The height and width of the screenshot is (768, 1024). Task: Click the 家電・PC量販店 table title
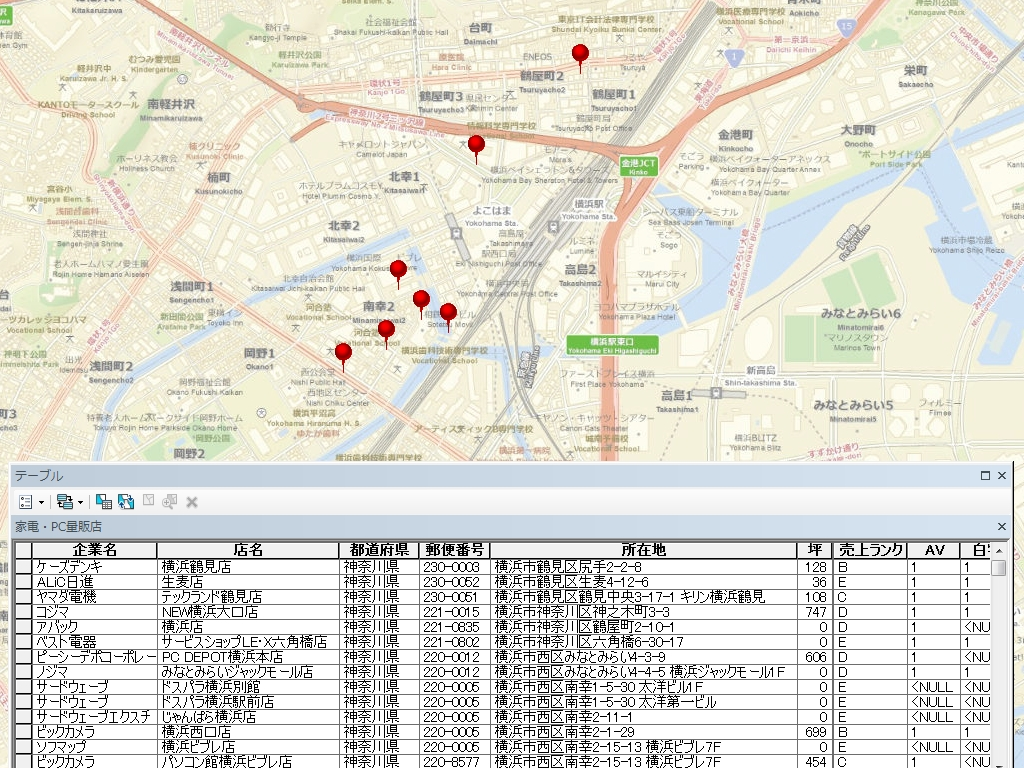59,526
